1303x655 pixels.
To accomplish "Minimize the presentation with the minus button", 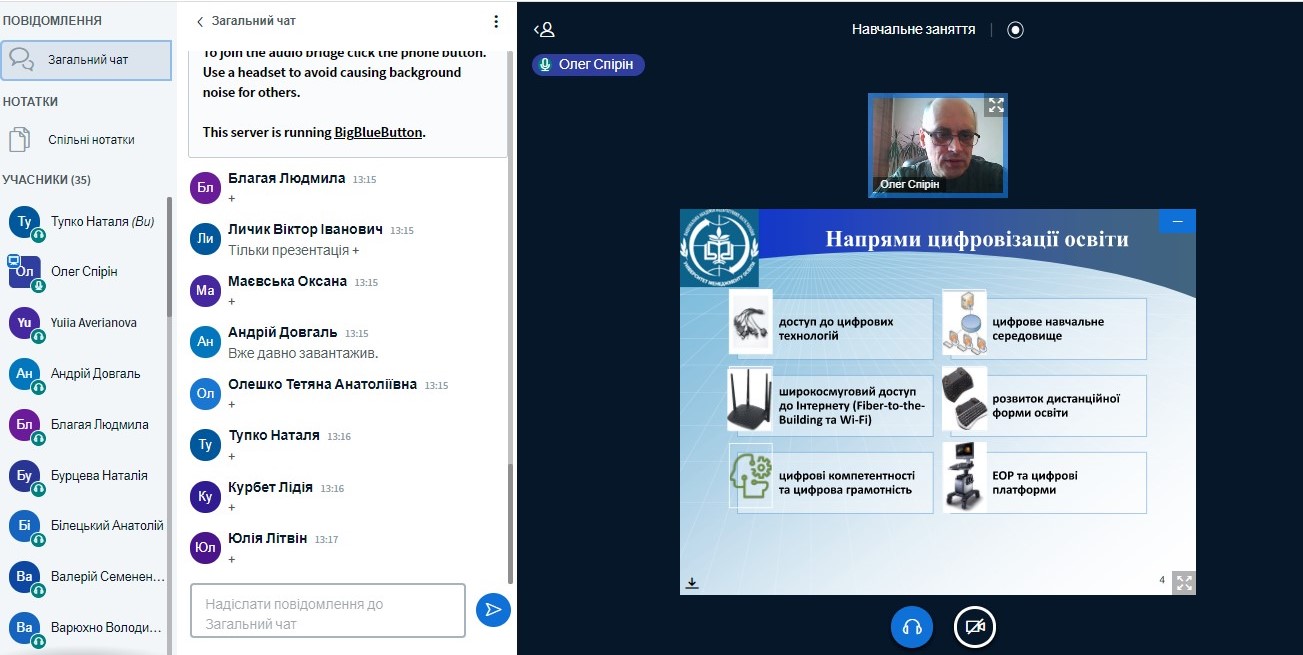I will tap(1177, 221).
